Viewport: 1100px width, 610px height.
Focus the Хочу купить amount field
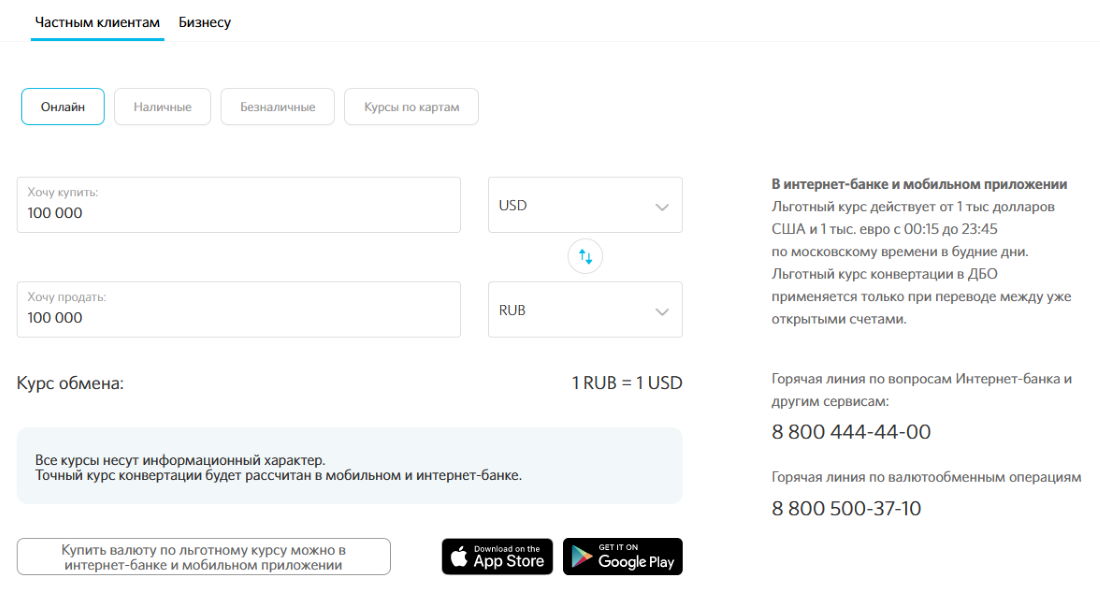point(239,205)
